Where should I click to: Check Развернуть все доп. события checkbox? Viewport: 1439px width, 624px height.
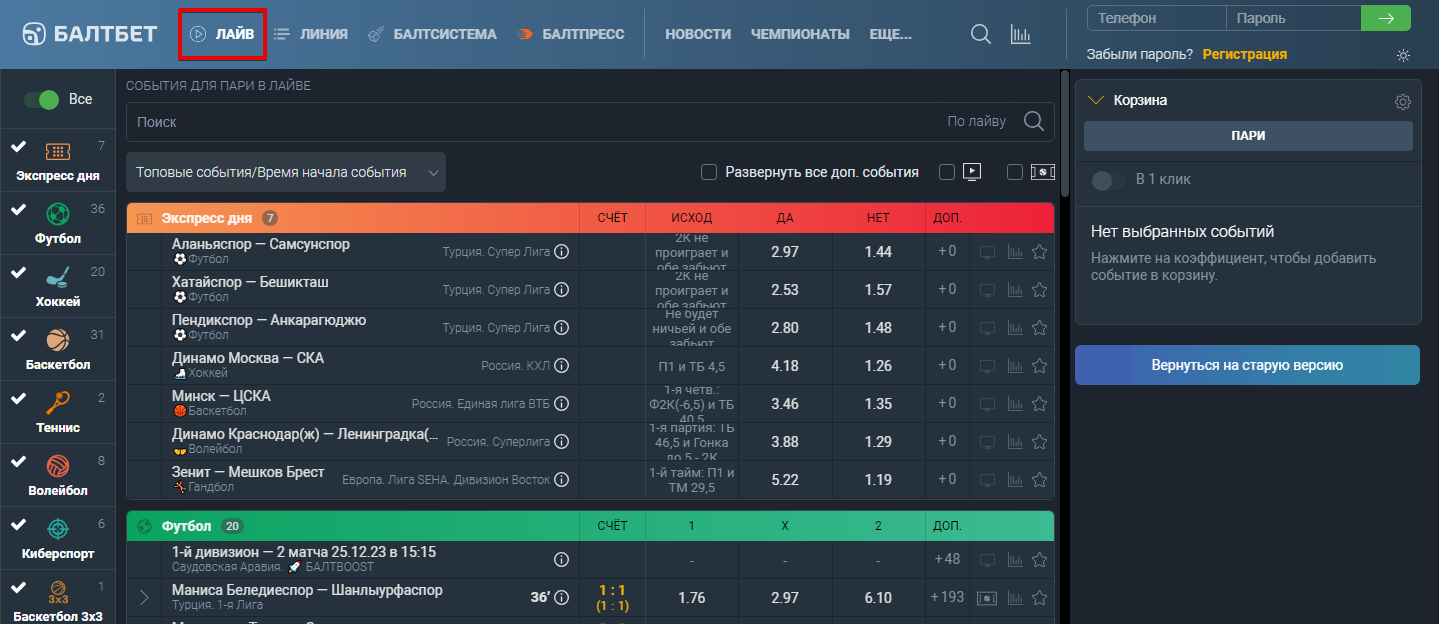pos(709,172)
